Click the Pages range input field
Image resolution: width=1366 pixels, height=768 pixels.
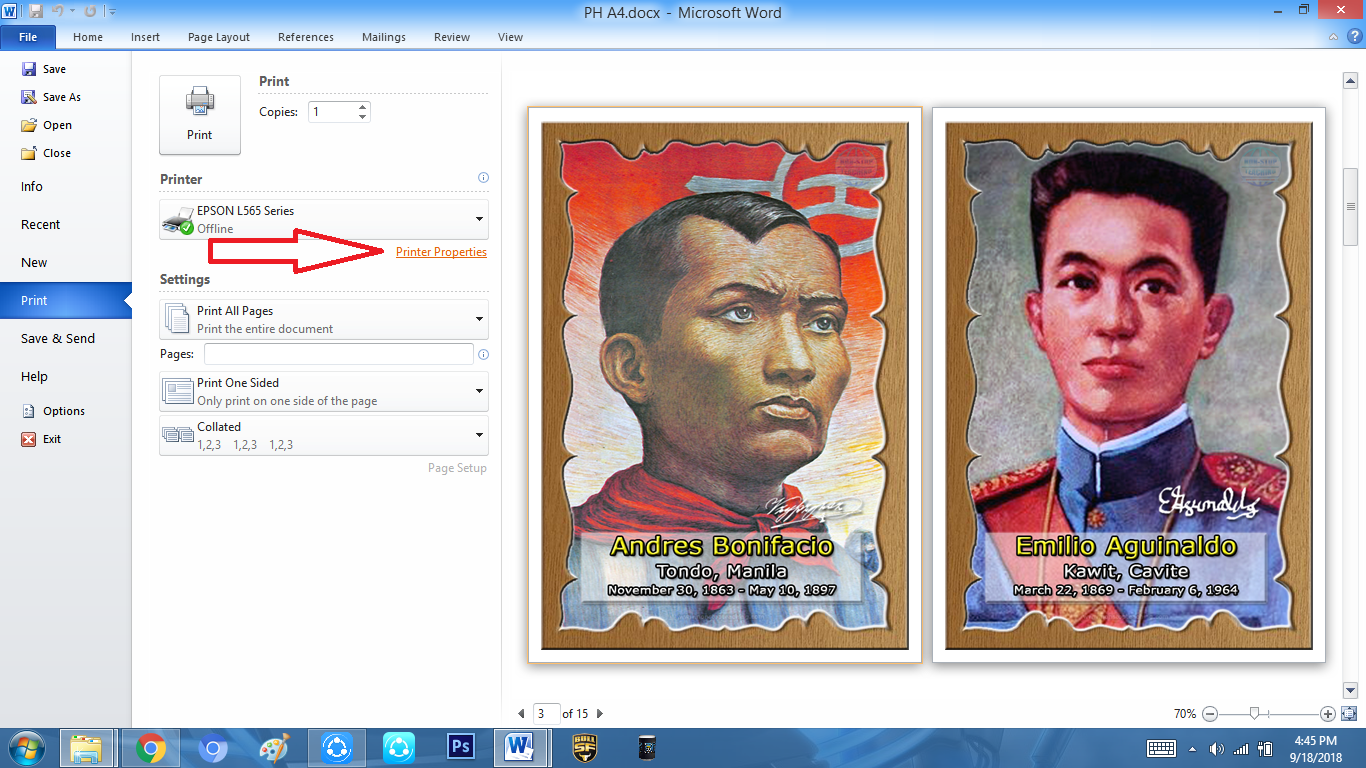pos(339,354)
